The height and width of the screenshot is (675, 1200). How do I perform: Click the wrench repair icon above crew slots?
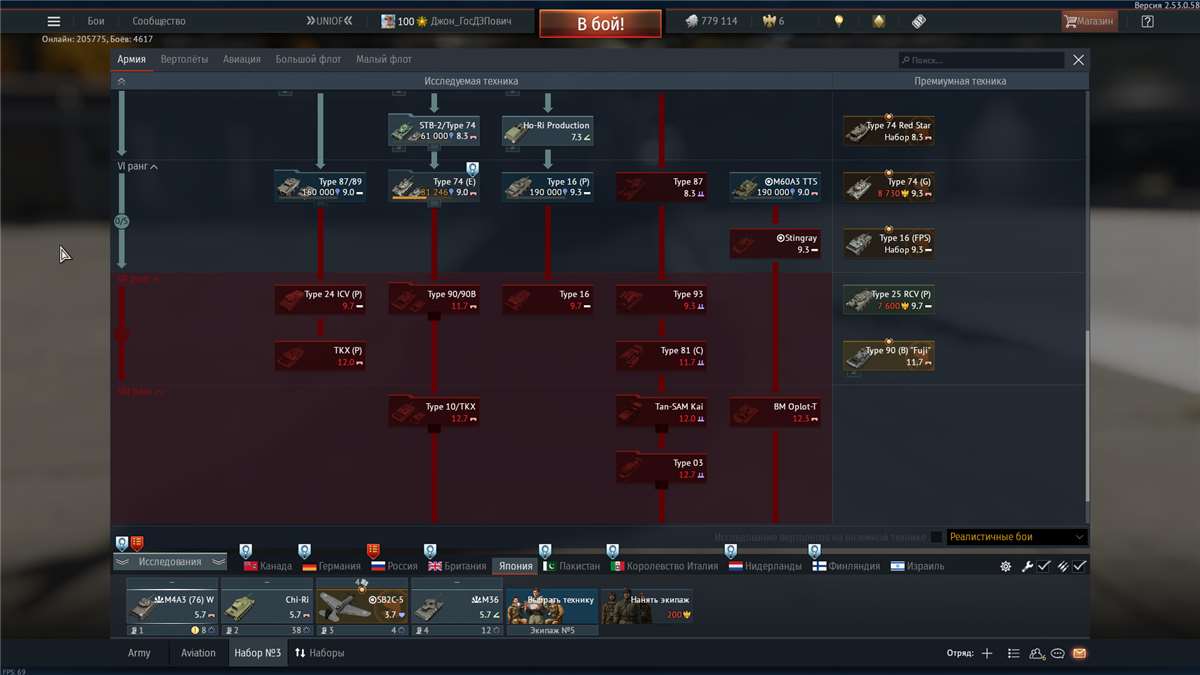[x=1027, y=566]
